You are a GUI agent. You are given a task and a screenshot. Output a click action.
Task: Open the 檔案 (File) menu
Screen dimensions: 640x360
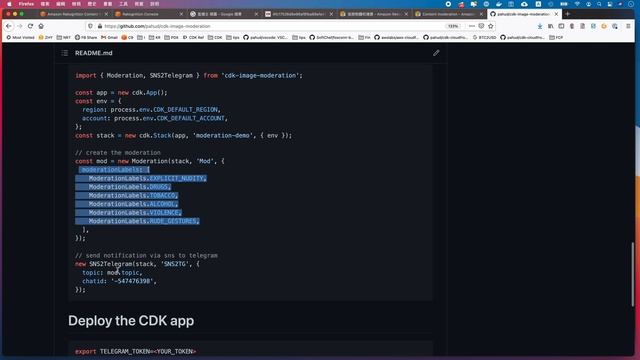45,4
